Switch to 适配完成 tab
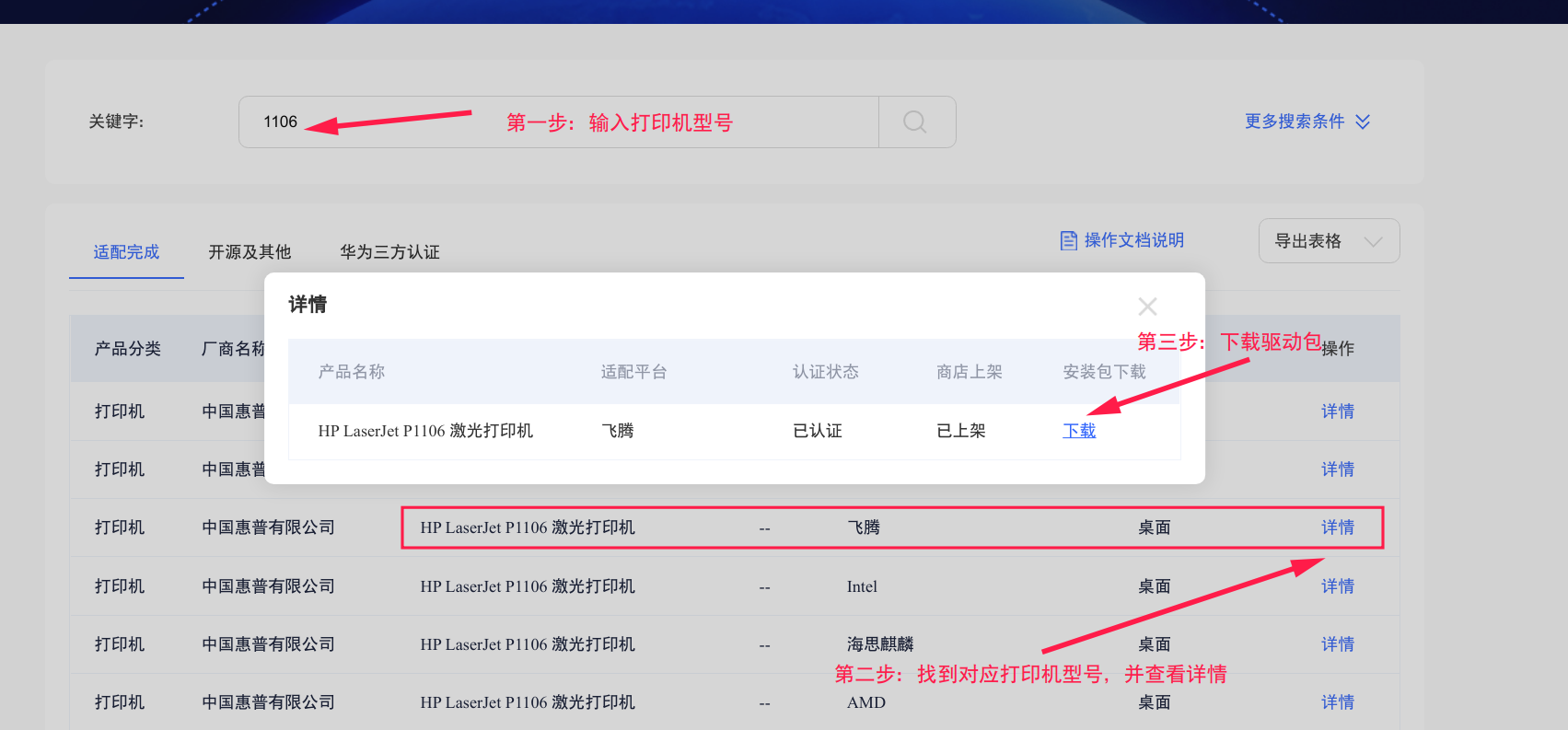Viewport: 1568px width, 730px height. coord(126,252)
